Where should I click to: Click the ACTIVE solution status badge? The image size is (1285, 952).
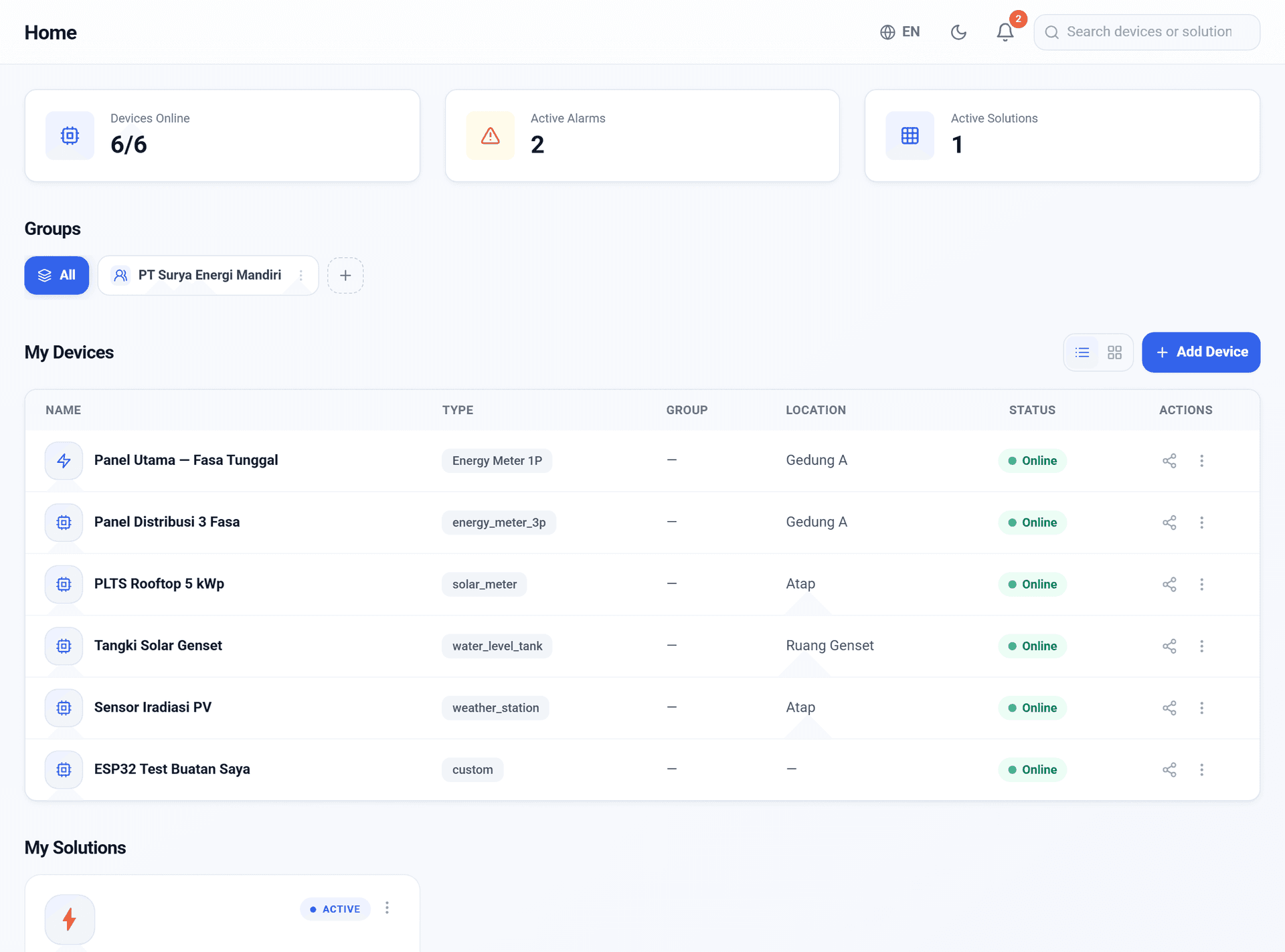coord(335,909)
